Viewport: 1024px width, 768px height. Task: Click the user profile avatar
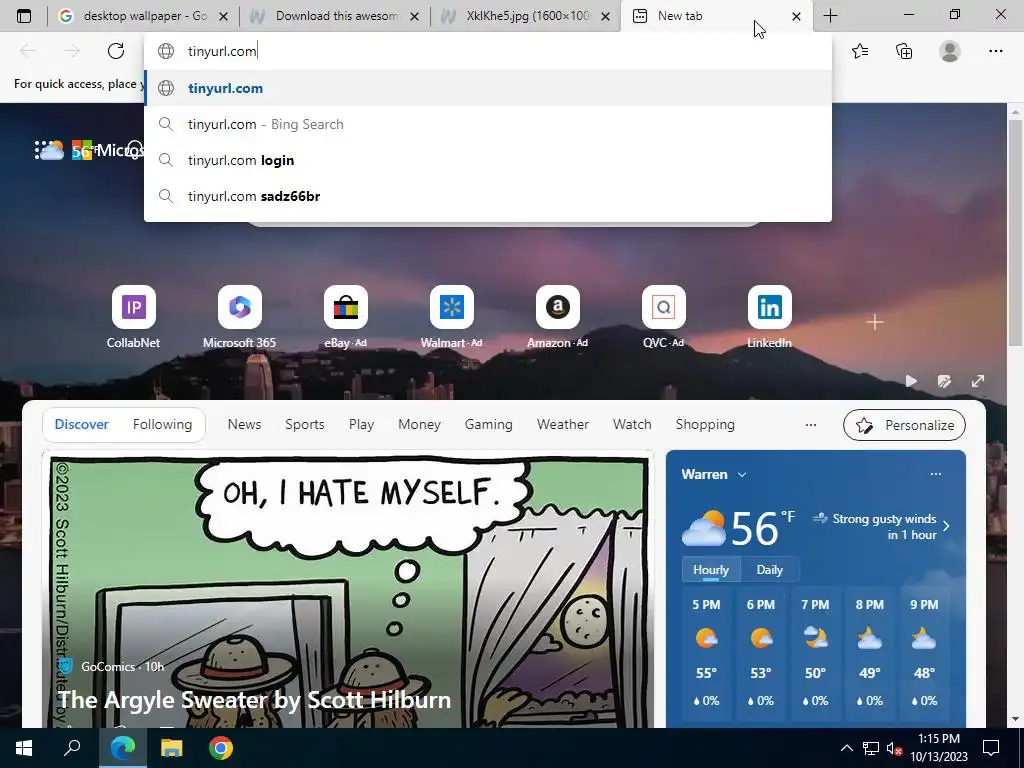coord(950,51)
